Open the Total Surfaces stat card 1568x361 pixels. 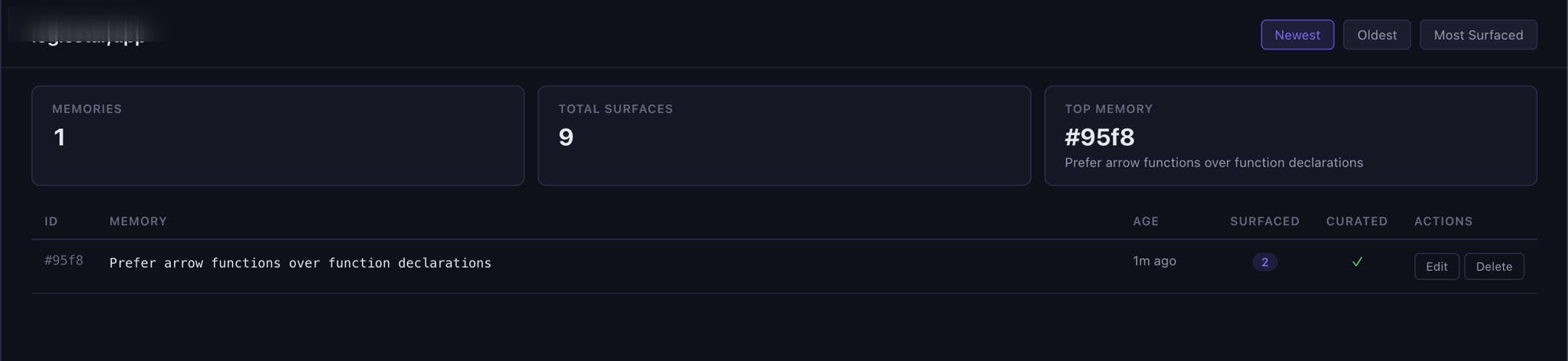tap(784, 136)
